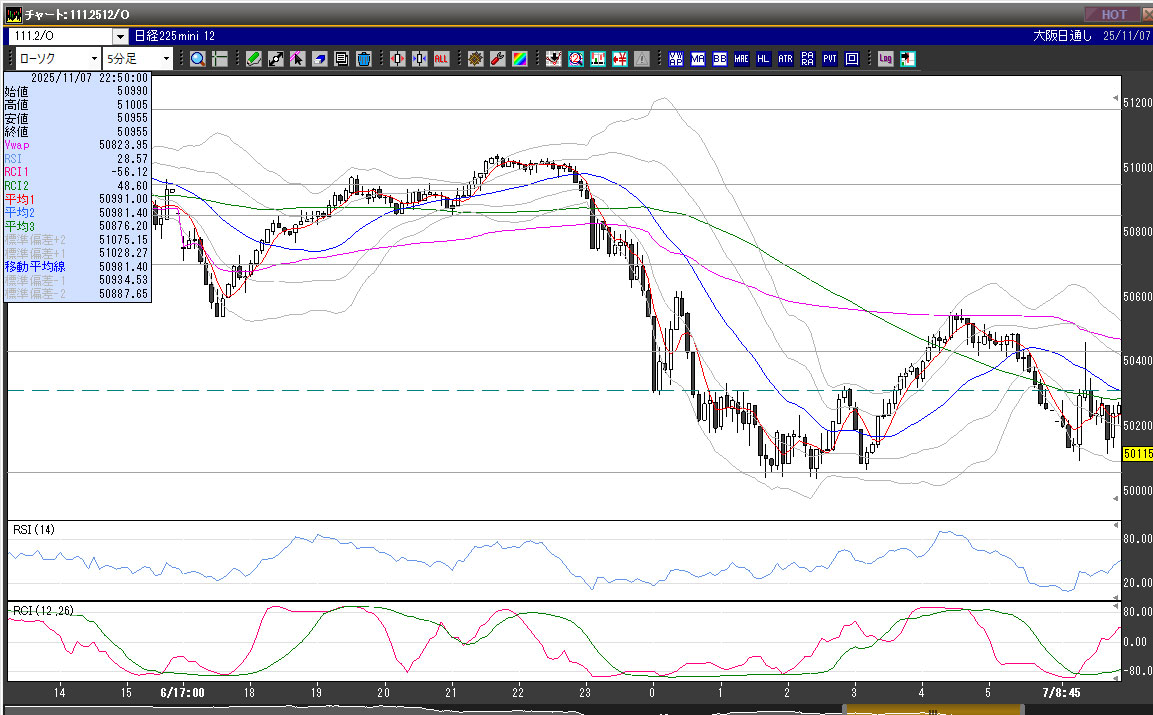The width and height of the screenshot is (1153, 715).
Task: Select the eraser tool icon
Action: click(320, 59)
